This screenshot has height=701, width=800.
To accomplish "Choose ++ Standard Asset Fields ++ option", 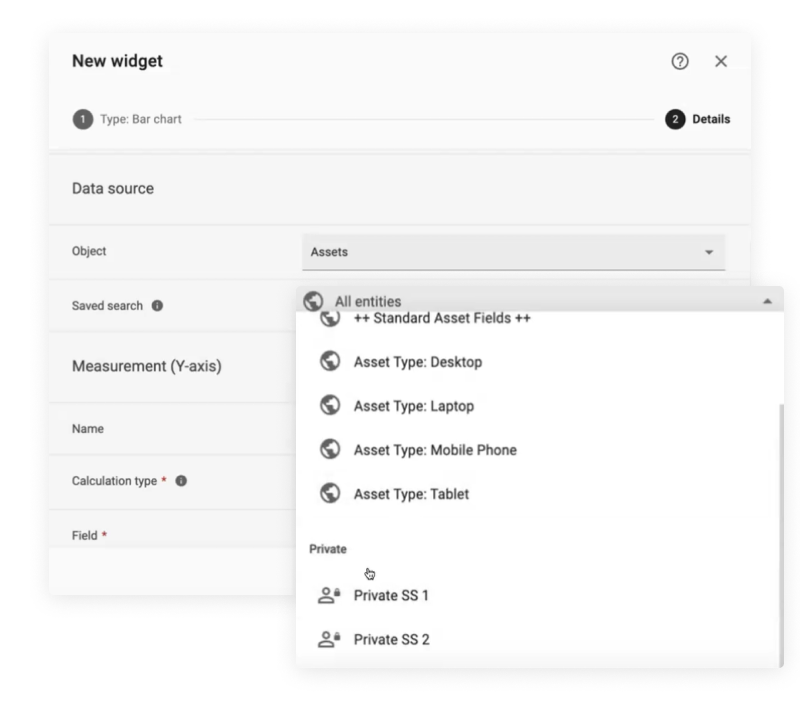I will click(441, 320).
